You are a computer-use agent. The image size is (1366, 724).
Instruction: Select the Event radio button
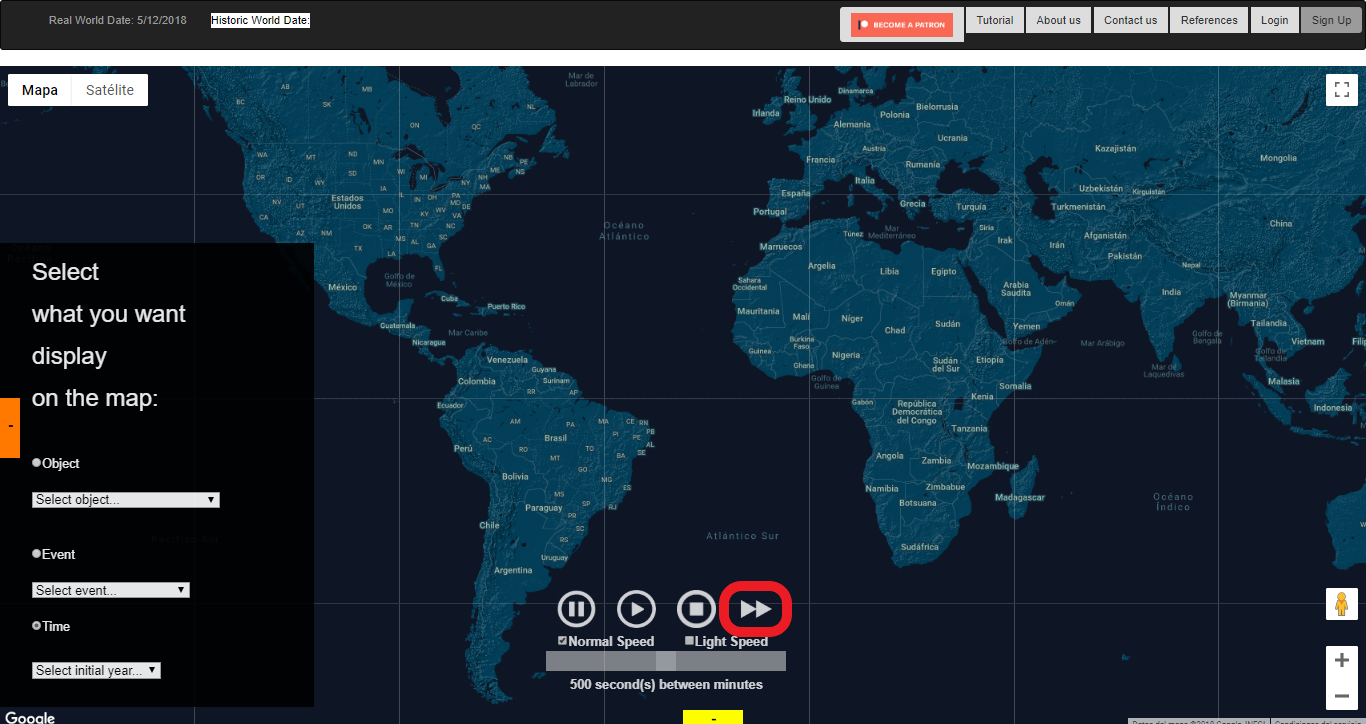click(37, 554)
